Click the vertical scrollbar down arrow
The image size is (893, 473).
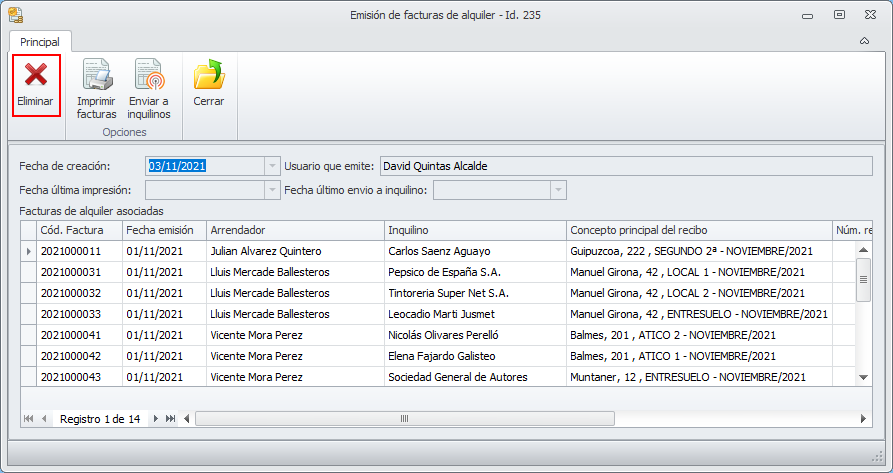(864, 377)
